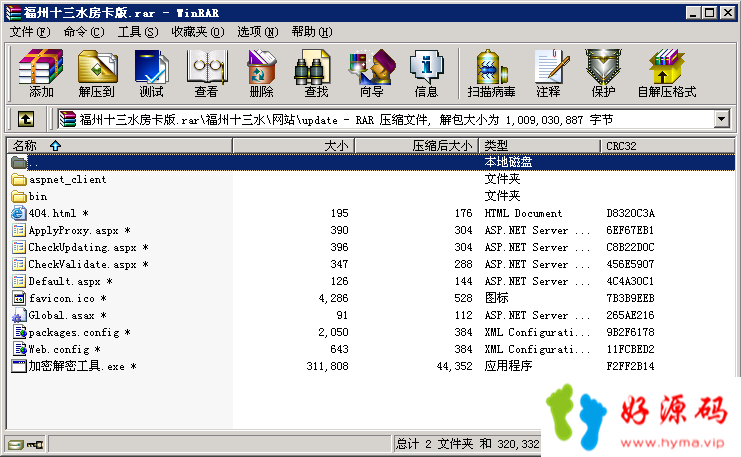The width and height of the screenshot is (741, 457).
Task: Sort by Packed size (压缩后大小) header
Action: pyautogui.click(x=417, y=146)
